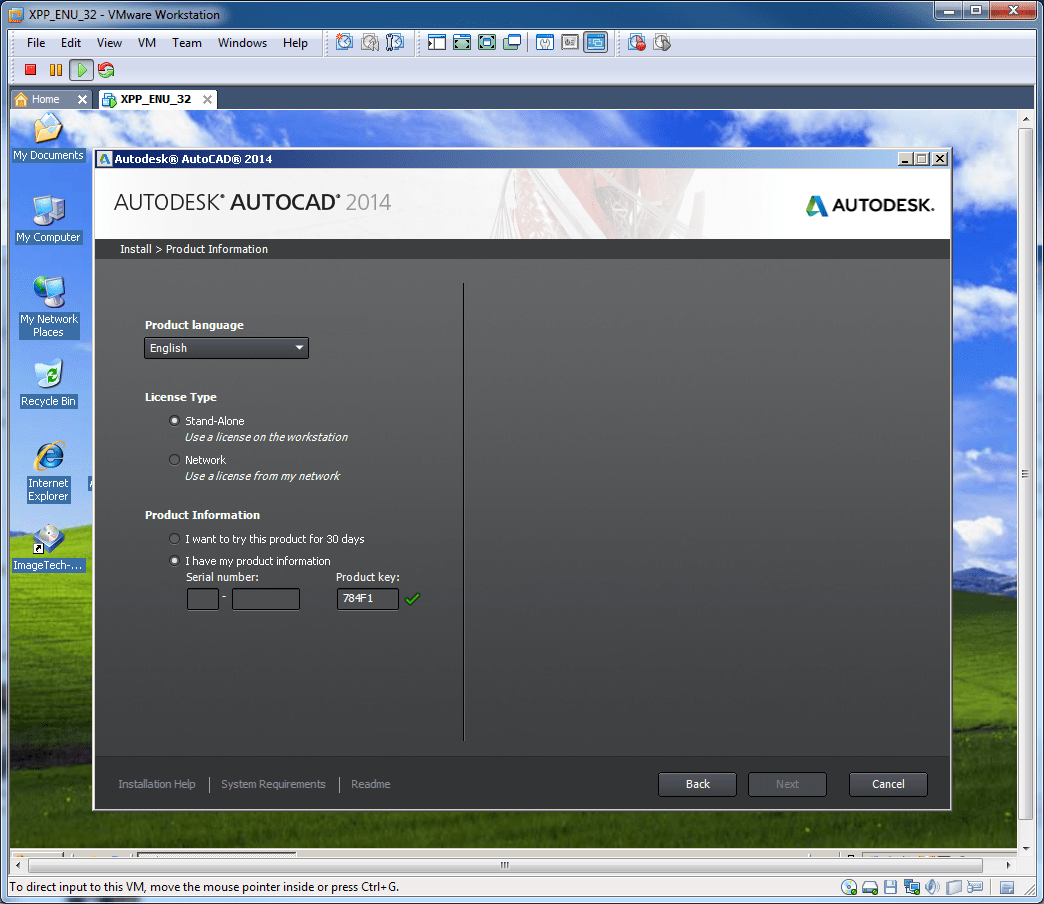Click the Record VM activity icon
Viewport: 1044px width, 904px height.
click(637, 43)
